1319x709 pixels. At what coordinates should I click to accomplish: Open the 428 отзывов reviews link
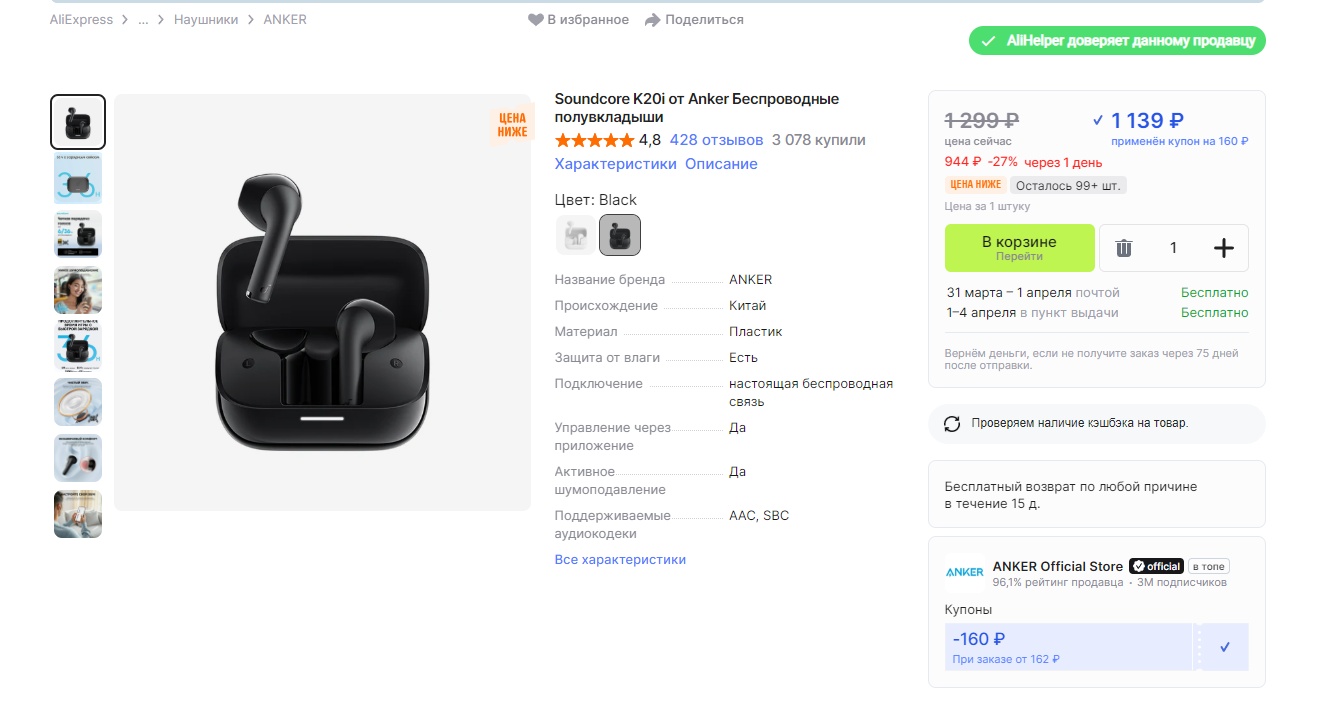(x=716, y=140)
